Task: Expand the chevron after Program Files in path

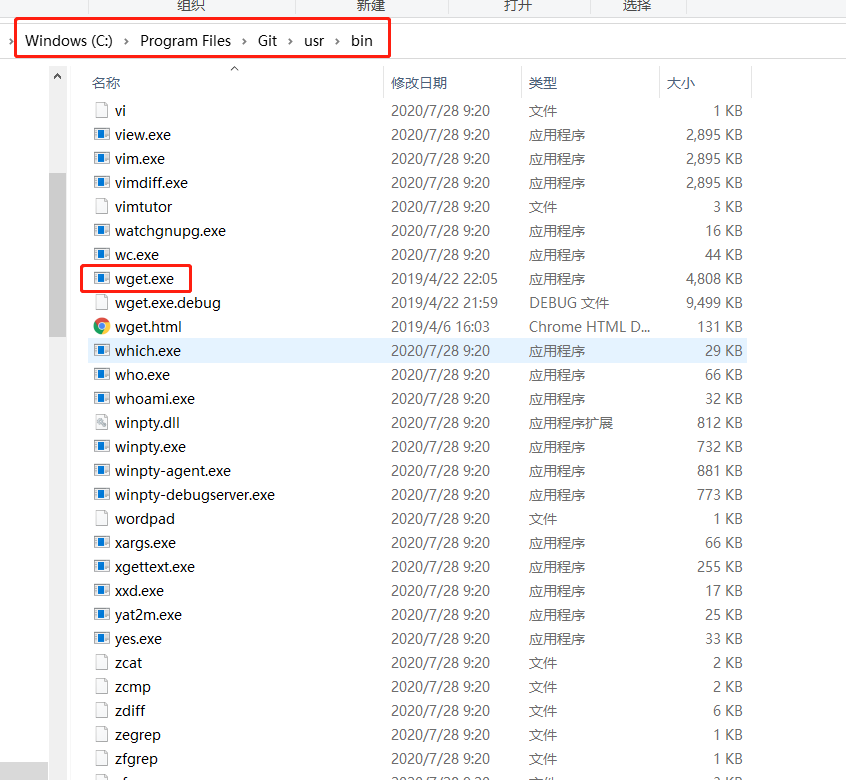Action: [x=244, y=41]
